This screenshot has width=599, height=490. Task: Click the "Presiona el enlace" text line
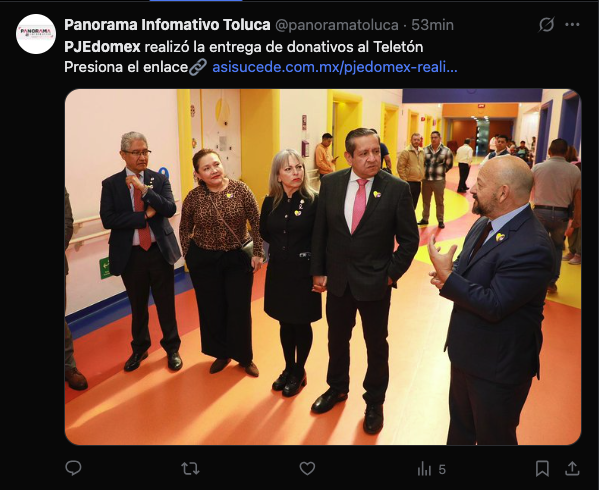point(126,67)
